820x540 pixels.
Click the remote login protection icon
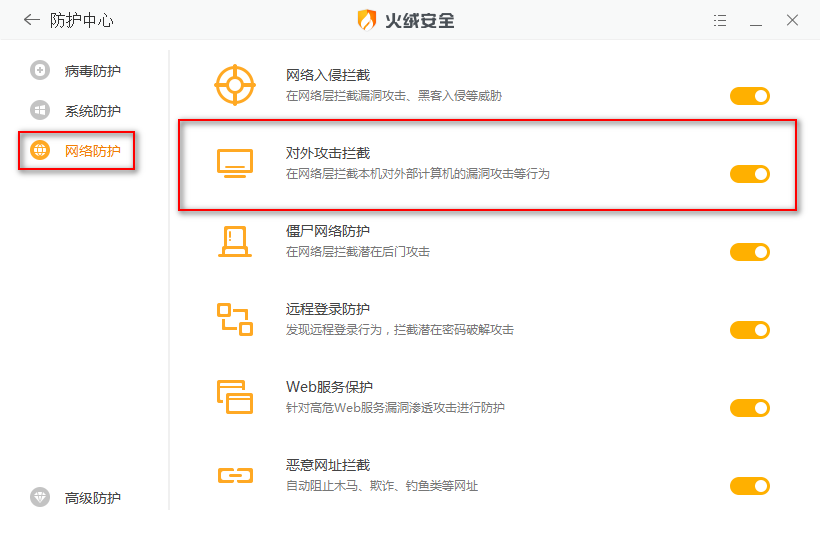tap(235, 319)
